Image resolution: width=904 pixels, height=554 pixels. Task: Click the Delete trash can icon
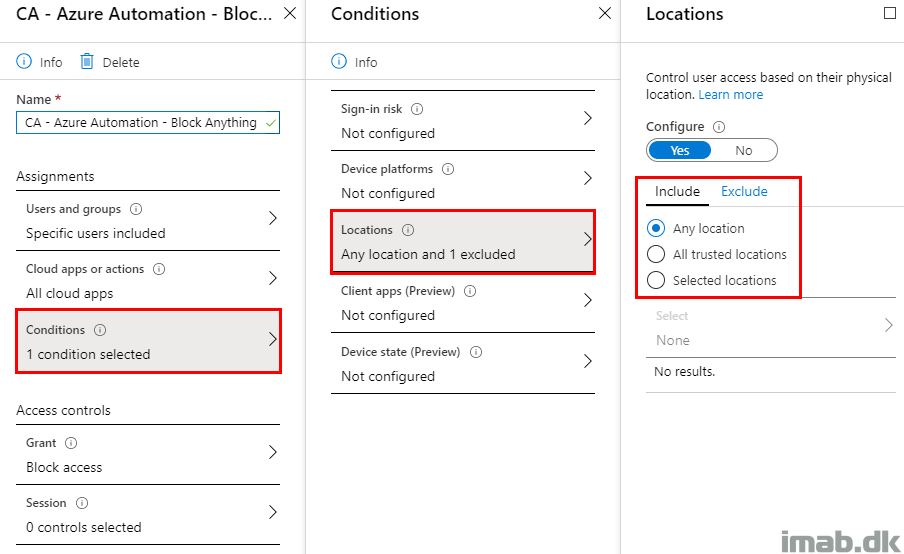tap(86, 61)
